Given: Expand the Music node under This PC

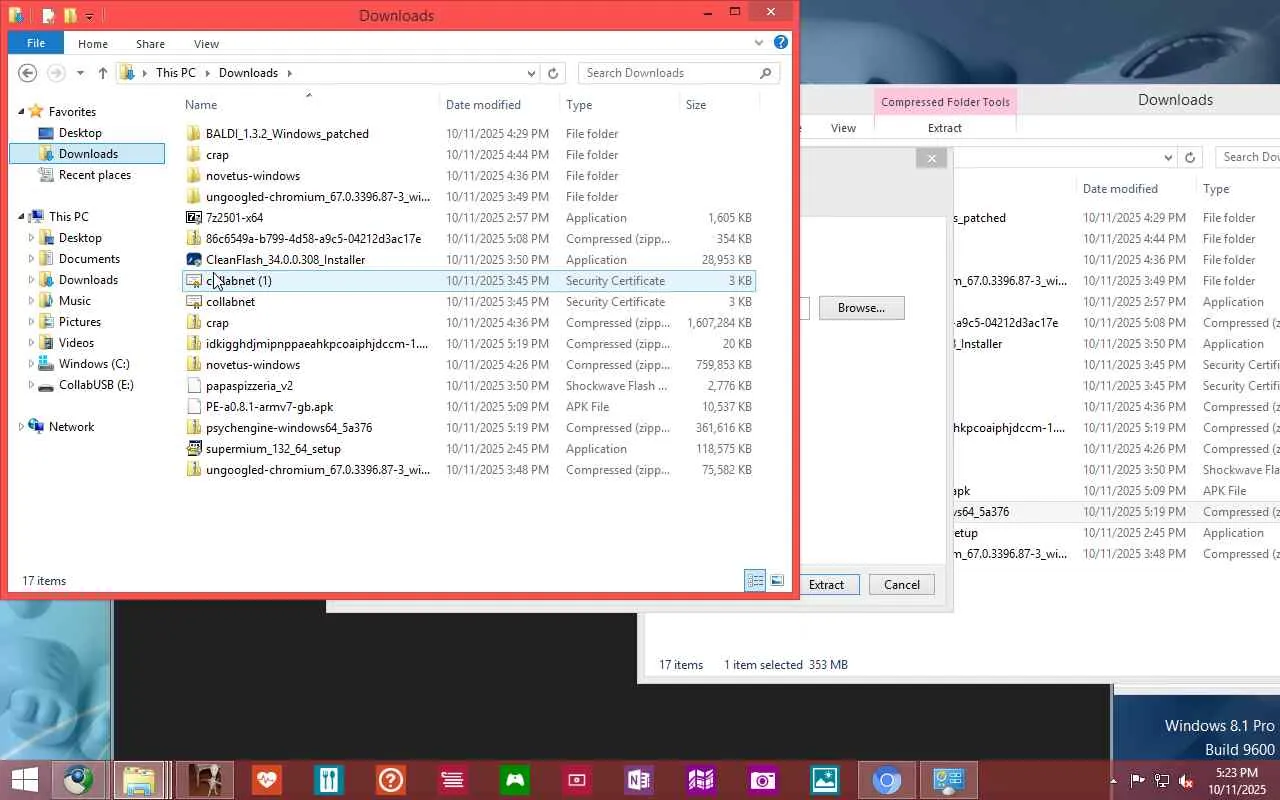Looking at the screenshot, I should click(31, 301).
